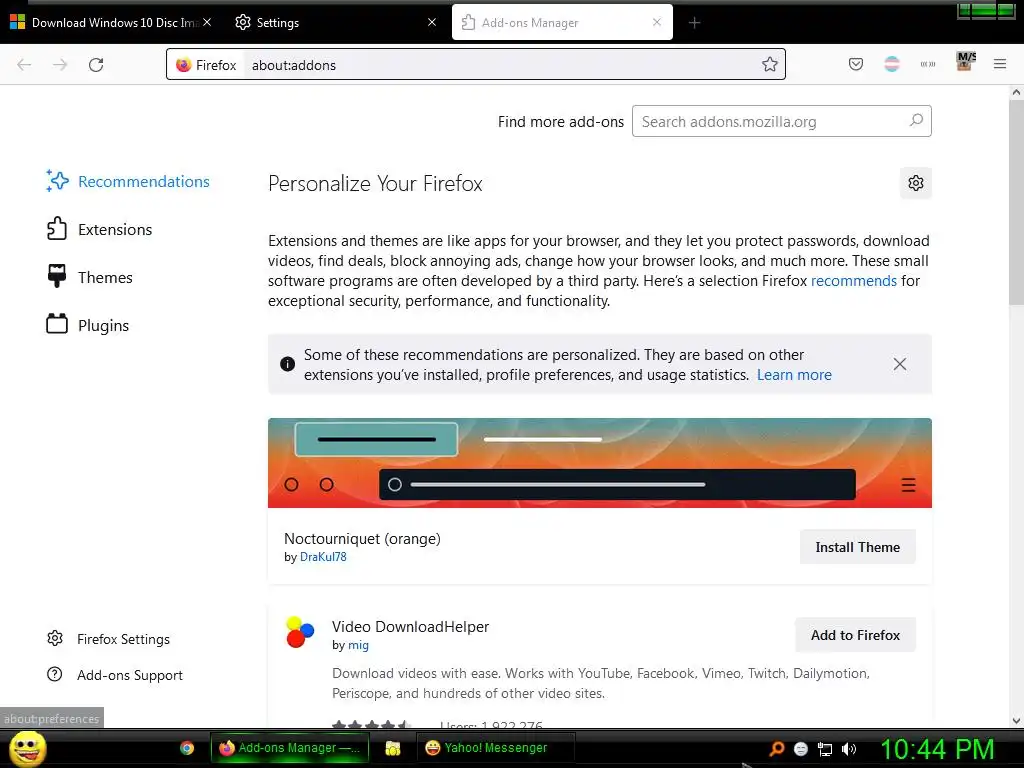Reload the current page
The image size is (1024, 768).
click(96, 65)
